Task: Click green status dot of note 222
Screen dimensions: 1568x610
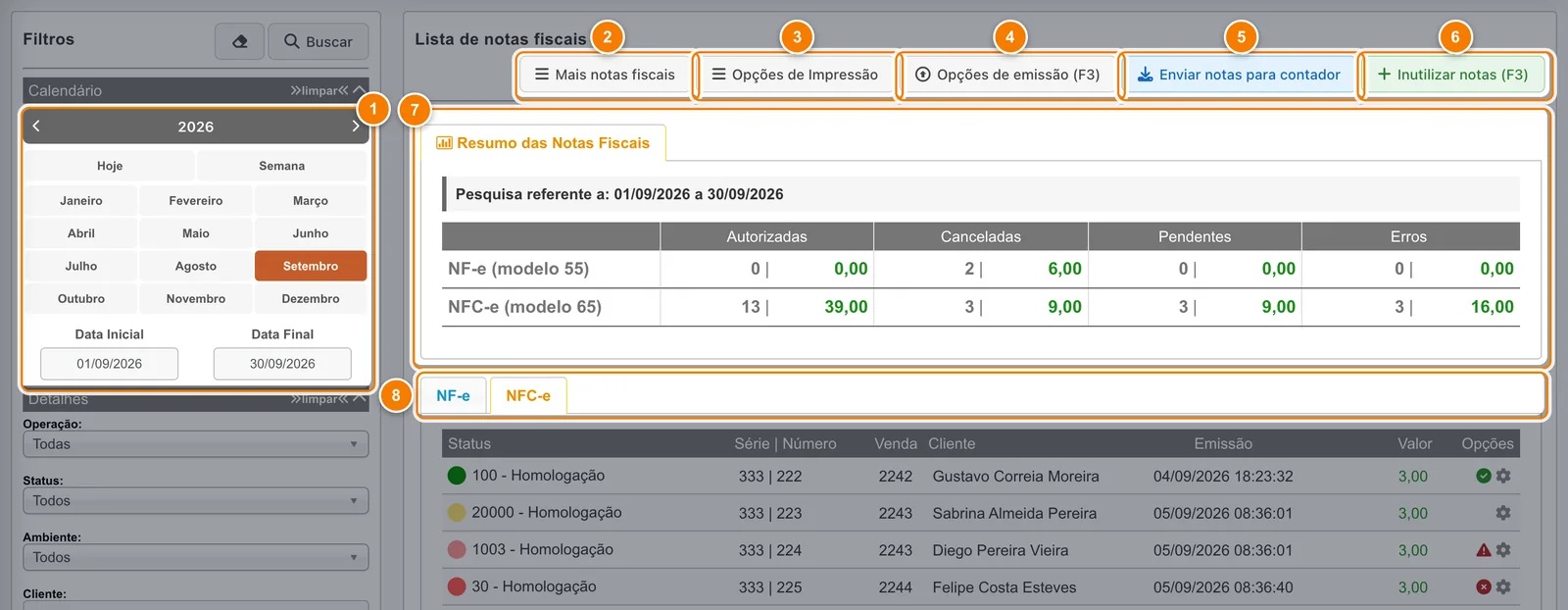Action: [457, 476]
